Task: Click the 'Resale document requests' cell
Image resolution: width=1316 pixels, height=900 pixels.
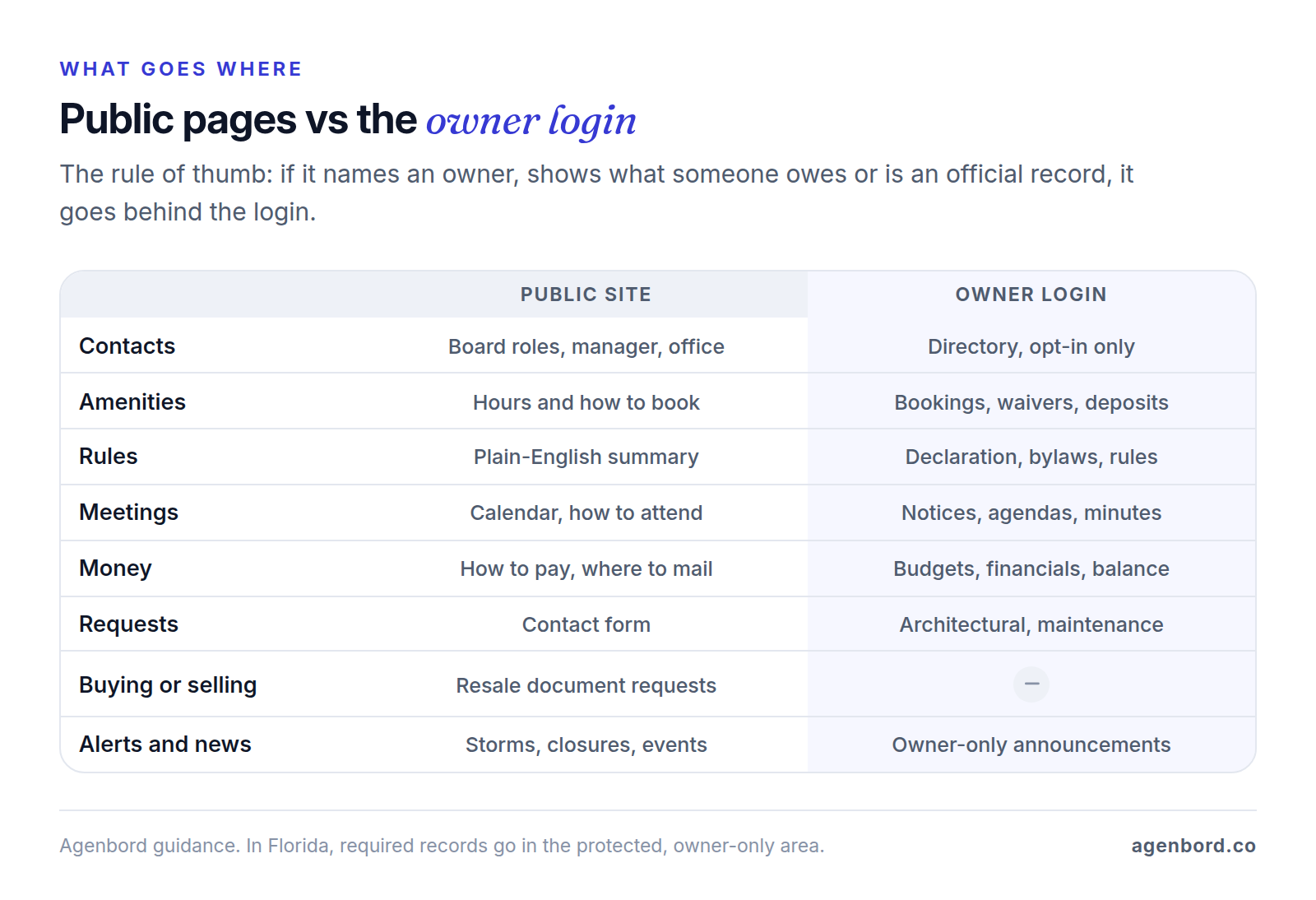Action: click(x=586, y=685)
